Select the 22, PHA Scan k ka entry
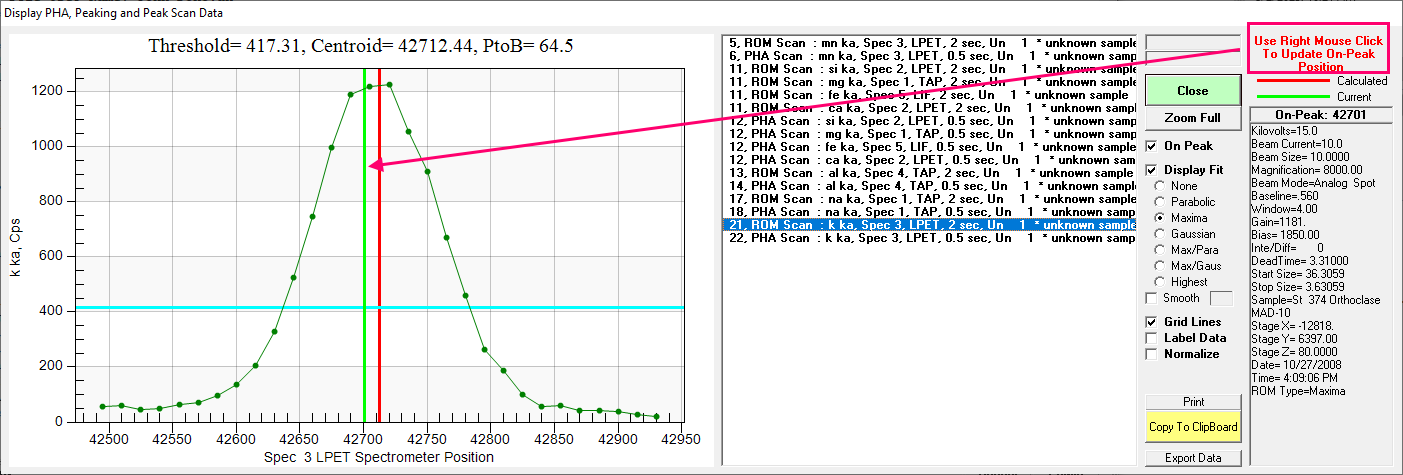 pyautogui.click(x=930, y=238)
